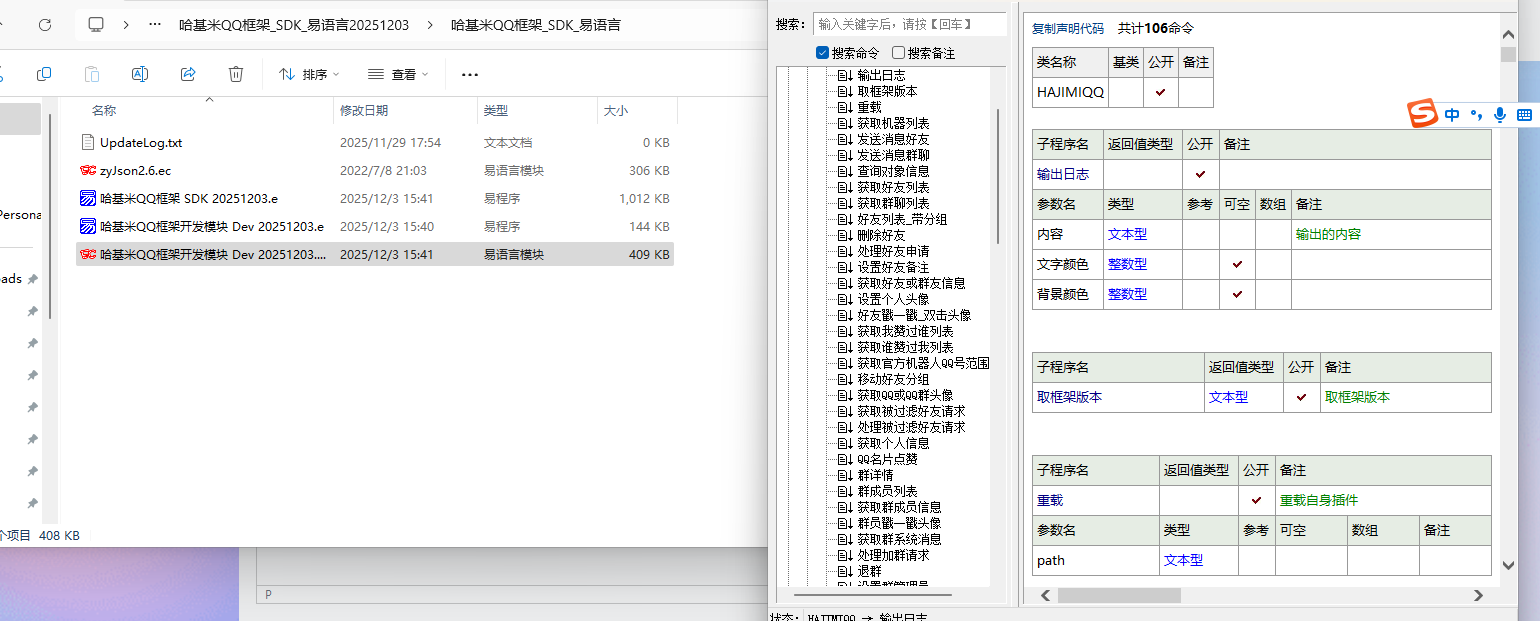Expand the See more ellipsis in Explorer toolbar

470,74
